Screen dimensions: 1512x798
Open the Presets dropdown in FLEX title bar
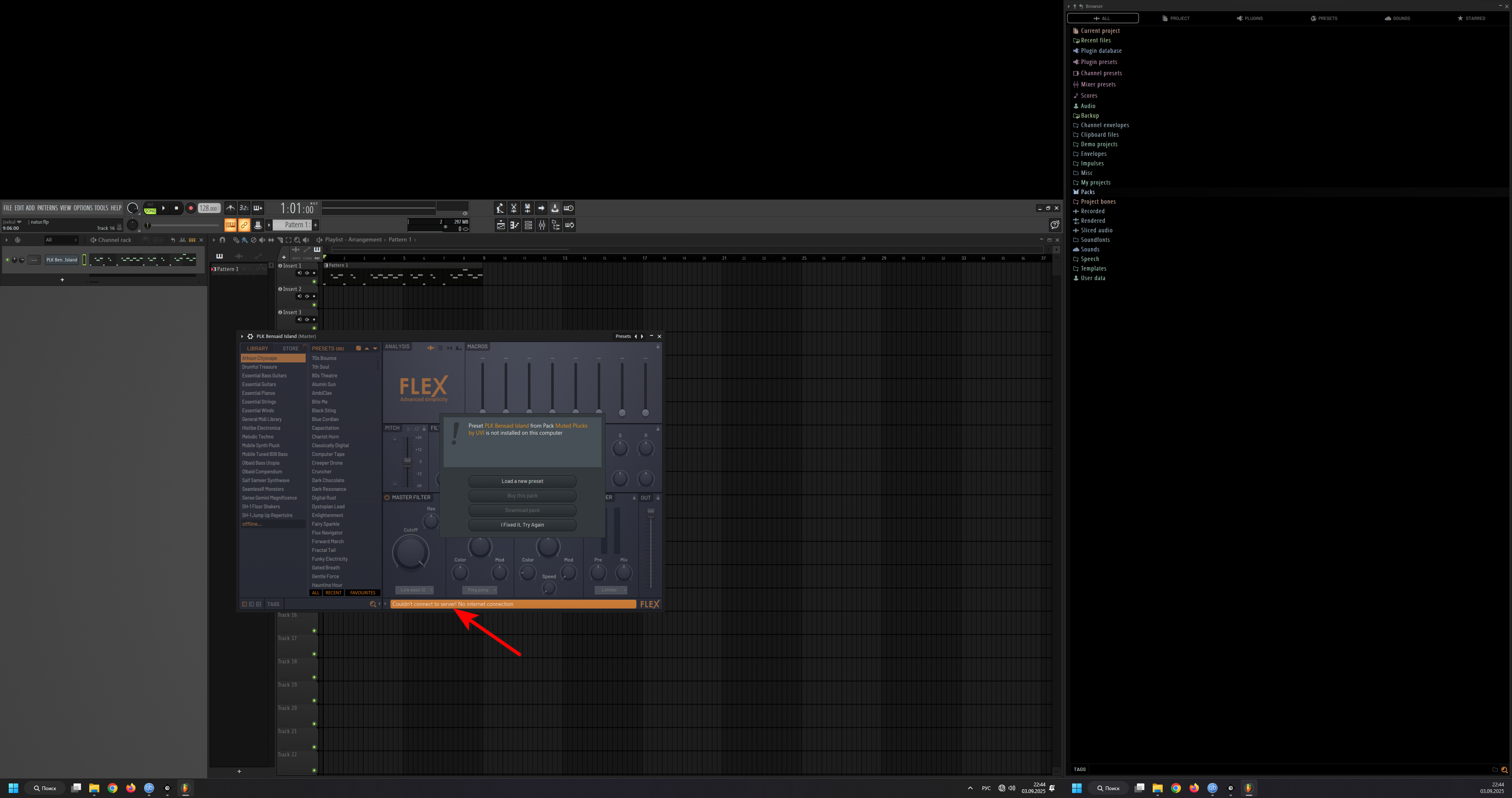click(623, 337)
